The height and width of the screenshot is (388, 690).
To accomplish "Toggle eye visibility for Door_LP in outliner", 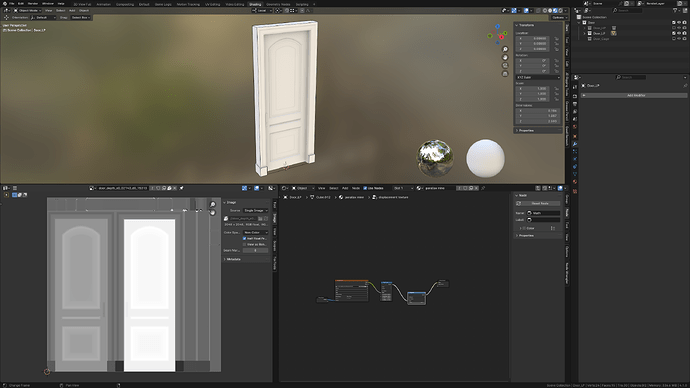I will click(x=679, y=33).
